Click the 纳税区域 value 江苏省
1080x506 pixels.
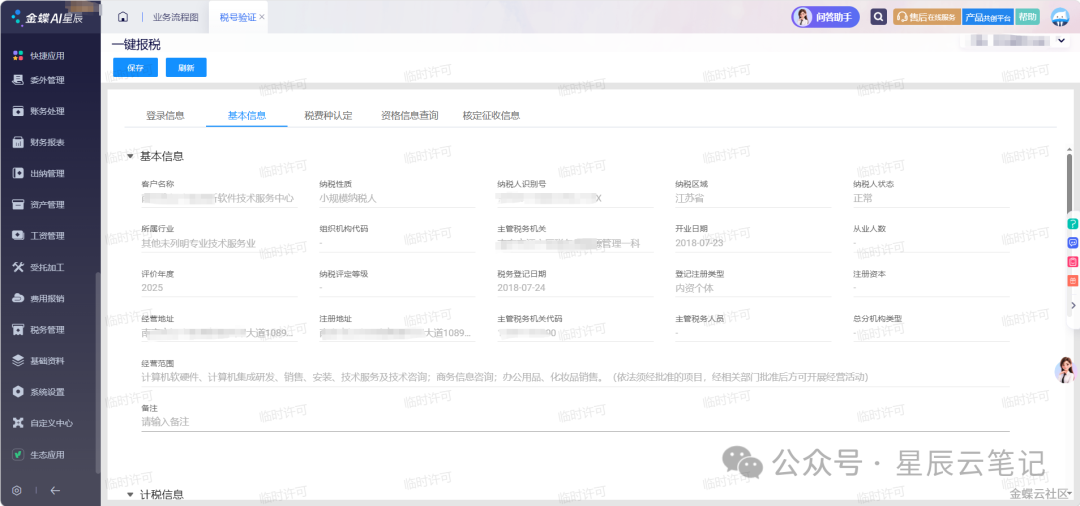(690, 198)
